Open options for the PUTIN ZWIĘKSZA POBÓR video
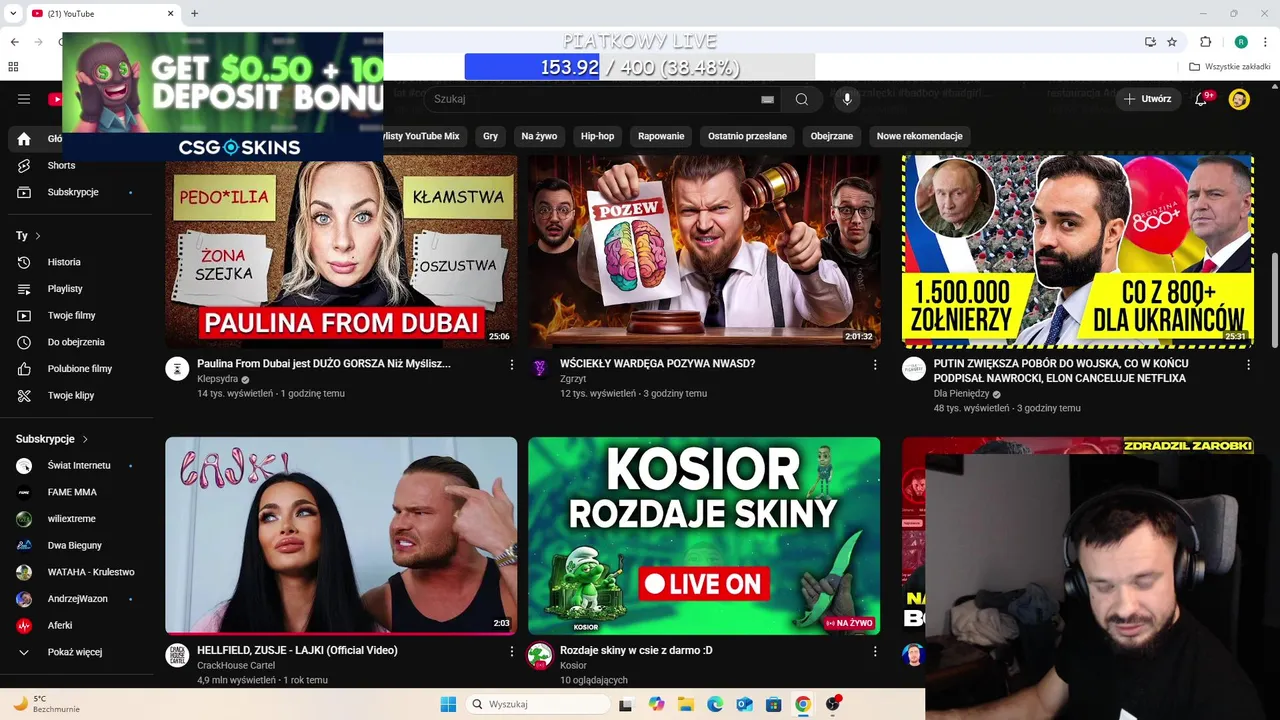 coord(1248,365)
